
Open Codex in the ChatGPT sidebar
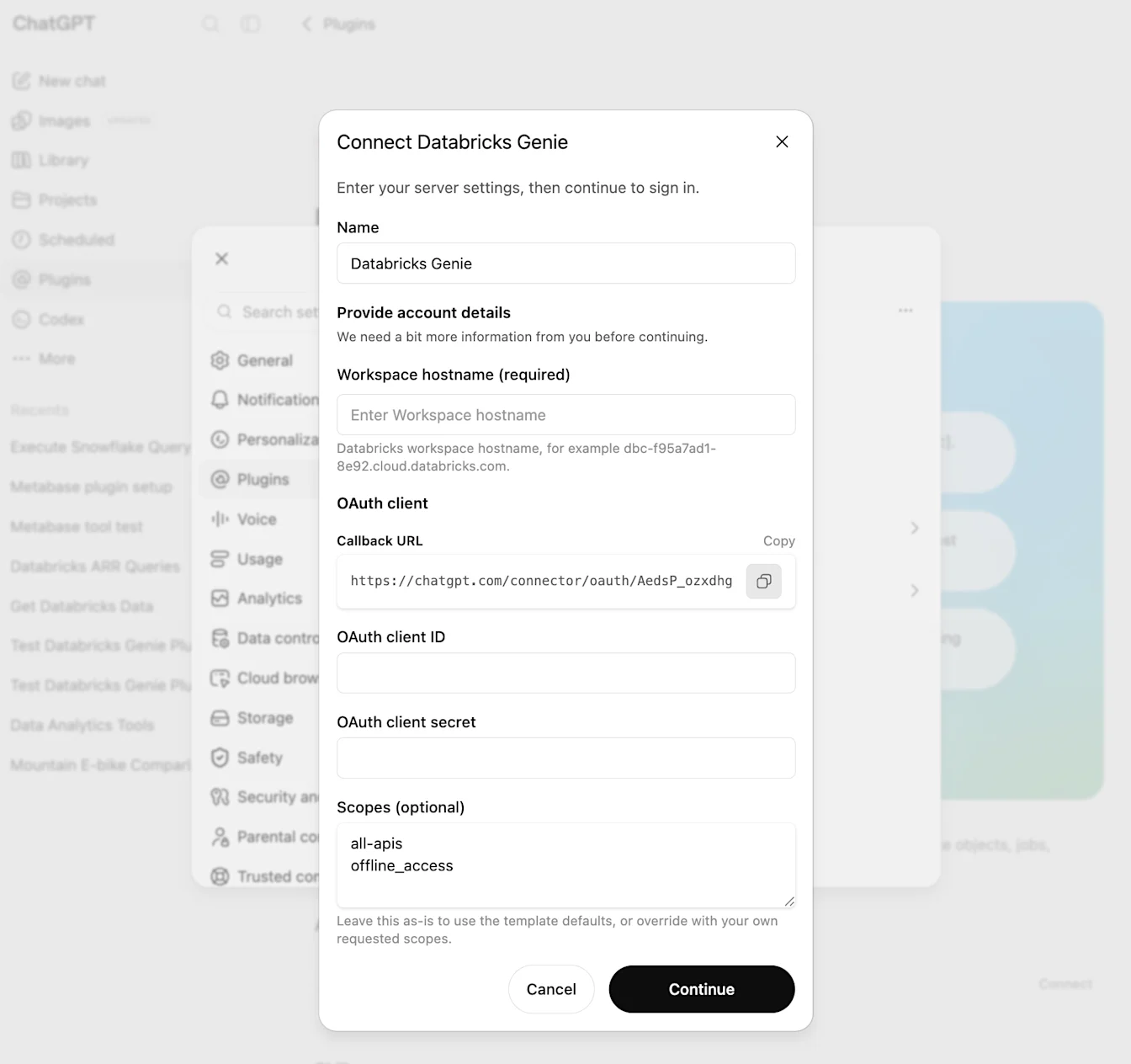[49, 319]
